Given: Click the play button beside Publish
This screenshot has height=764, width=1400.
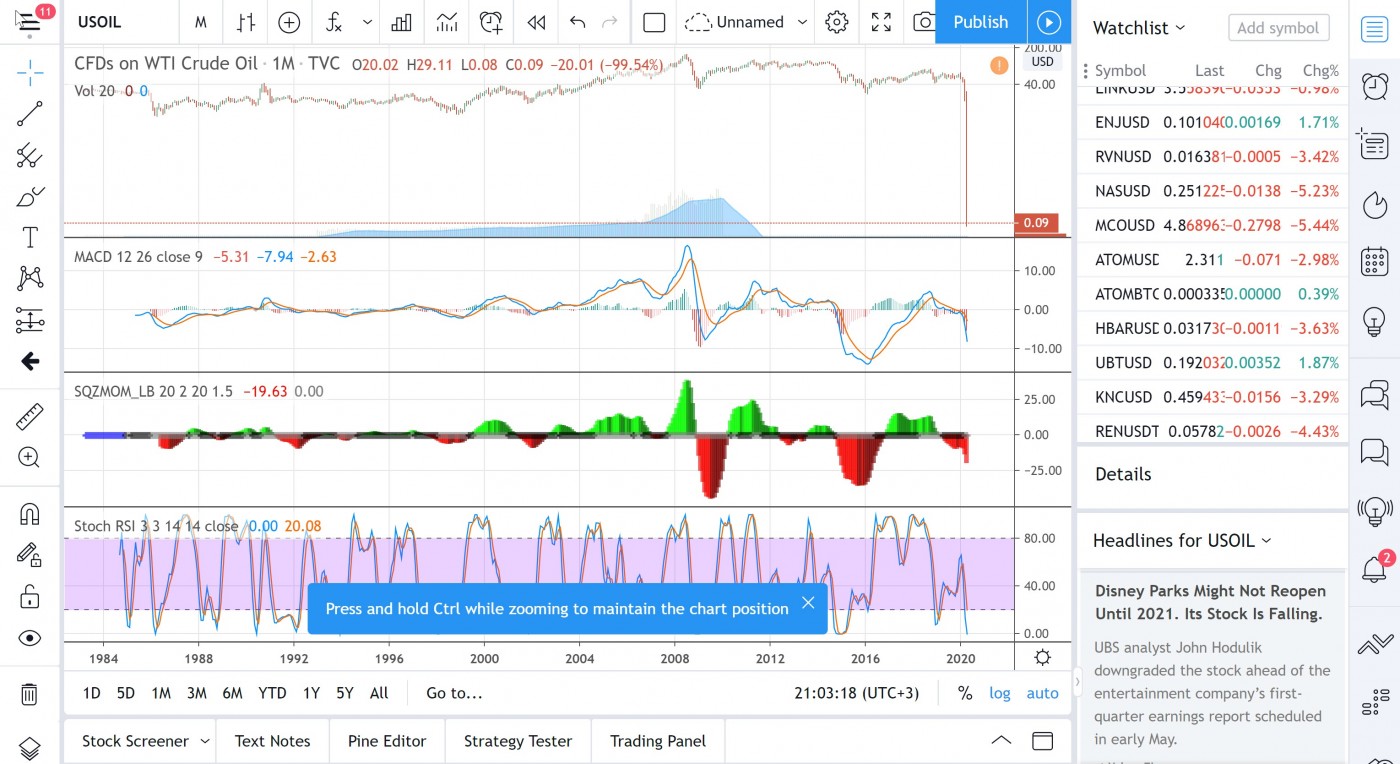Looking at the screenshot, I should click(1048, 22).
